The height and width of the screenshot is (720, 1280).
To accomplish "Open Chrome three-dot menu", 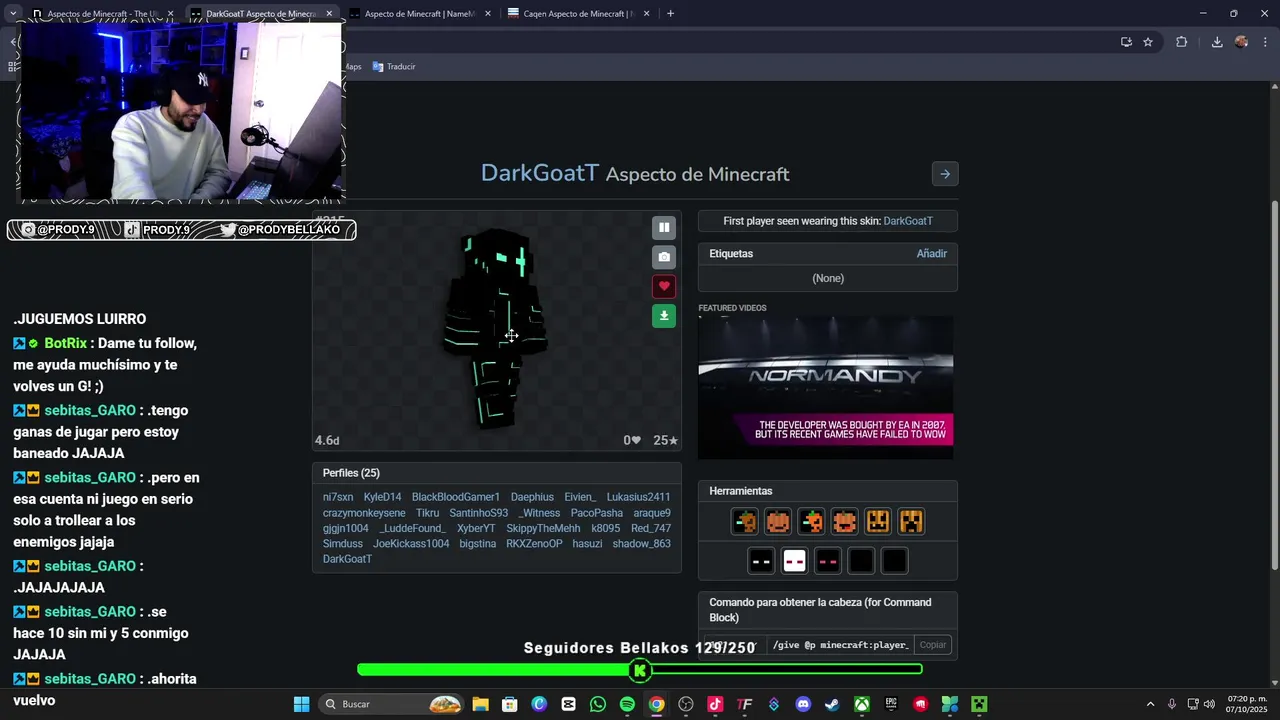I will [x=1266, y=42].
